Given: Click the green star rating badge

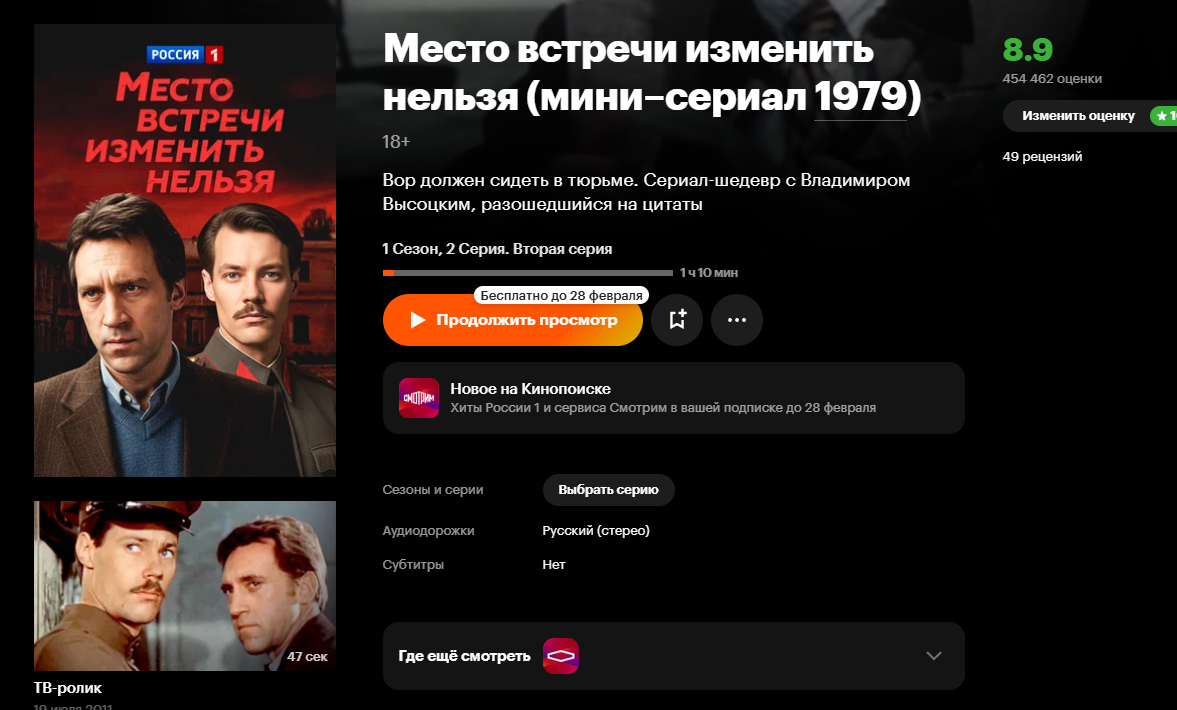Looking at the screenshot, I should point(1166,116).
